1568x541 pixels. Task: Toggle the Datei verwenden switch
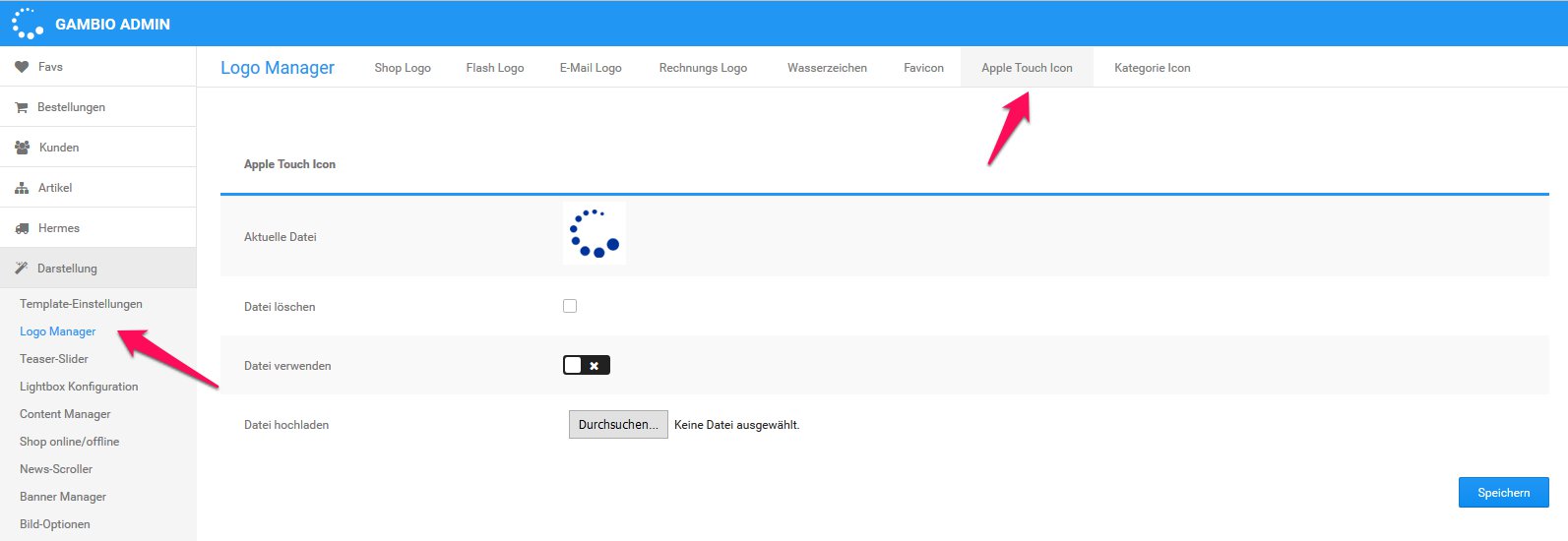tap(587, 365)
